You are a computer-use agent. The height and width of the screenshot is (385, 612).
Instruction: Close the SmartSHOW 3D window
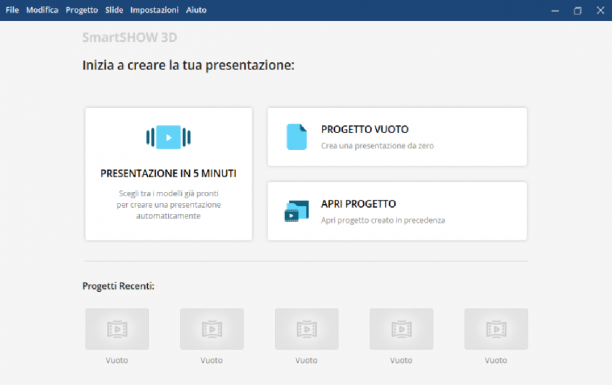click(x=600, y=11)
